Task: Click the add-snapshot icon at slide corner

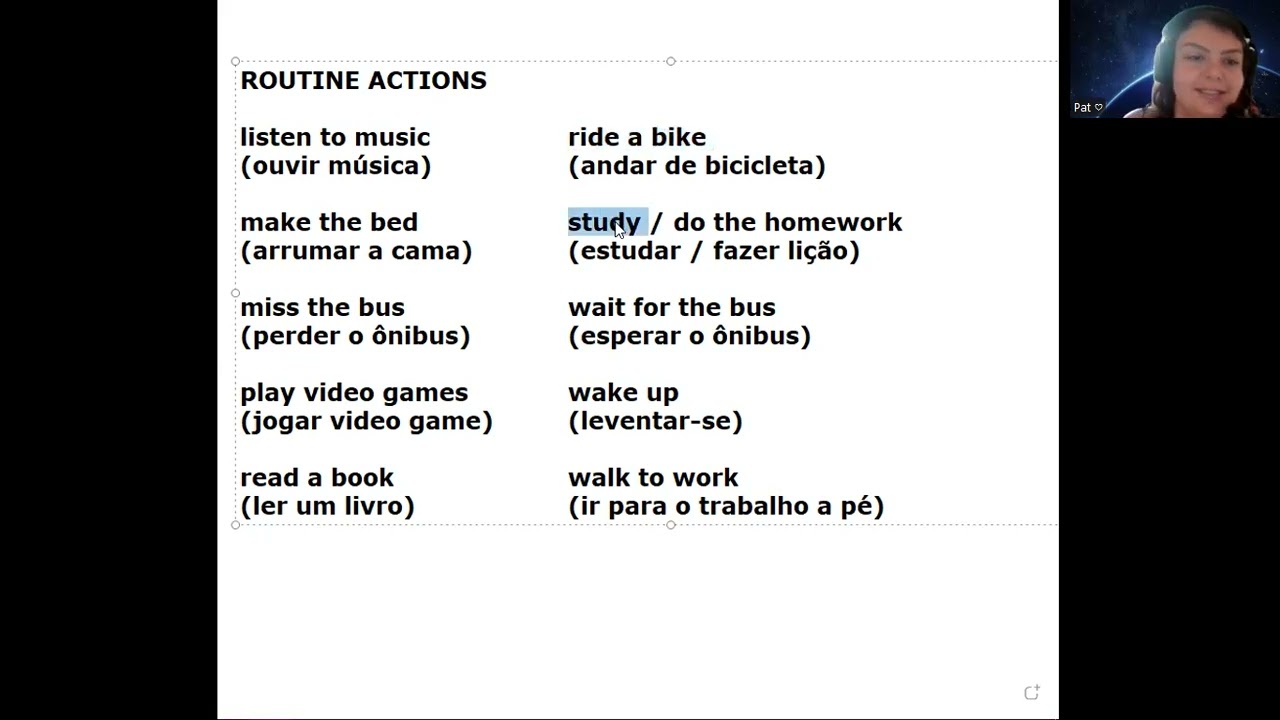Action: (1032, 692)
